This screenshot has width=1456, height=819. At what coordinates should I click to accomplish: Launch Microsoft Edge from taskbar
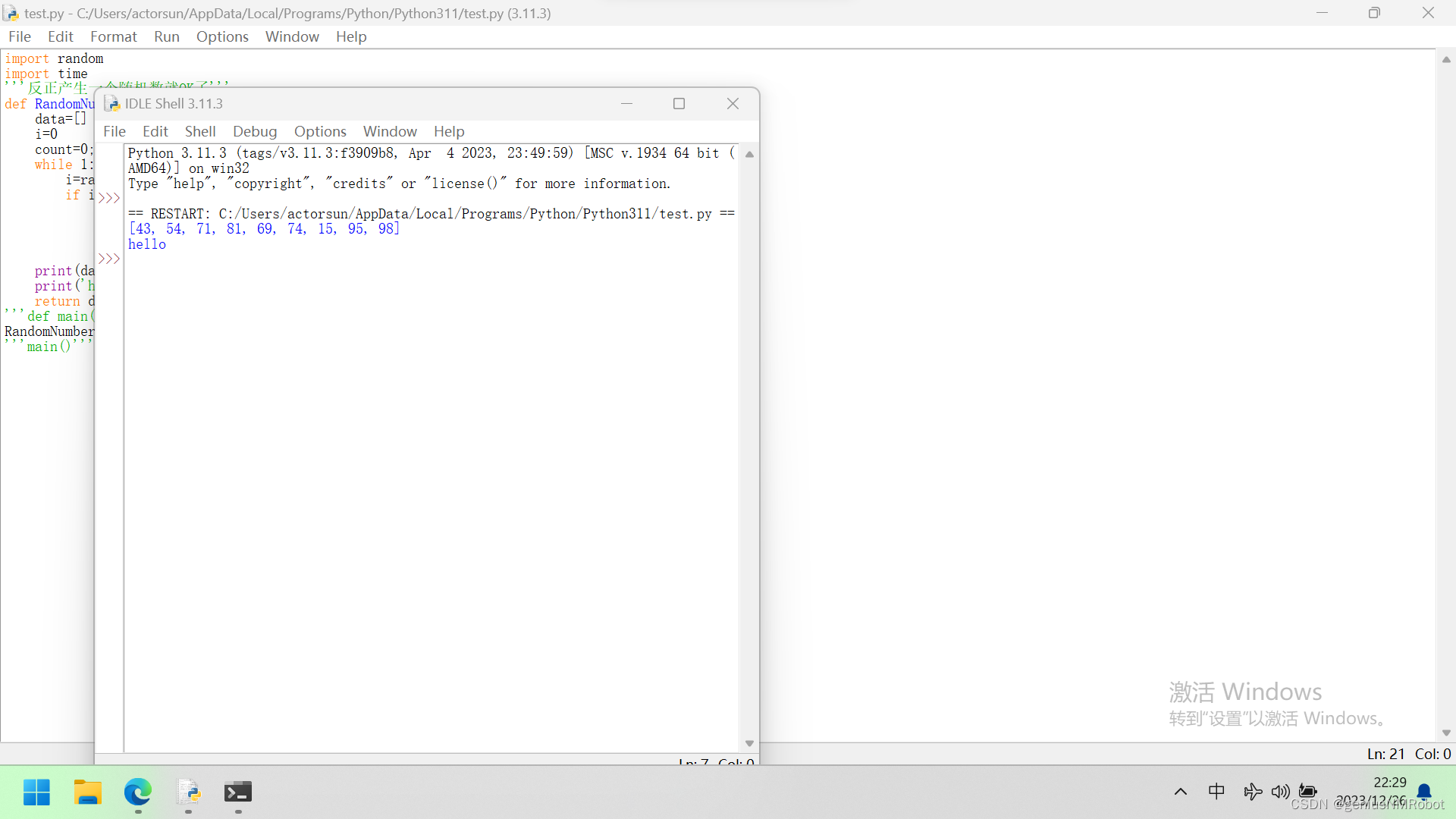[x=137, y=792]
